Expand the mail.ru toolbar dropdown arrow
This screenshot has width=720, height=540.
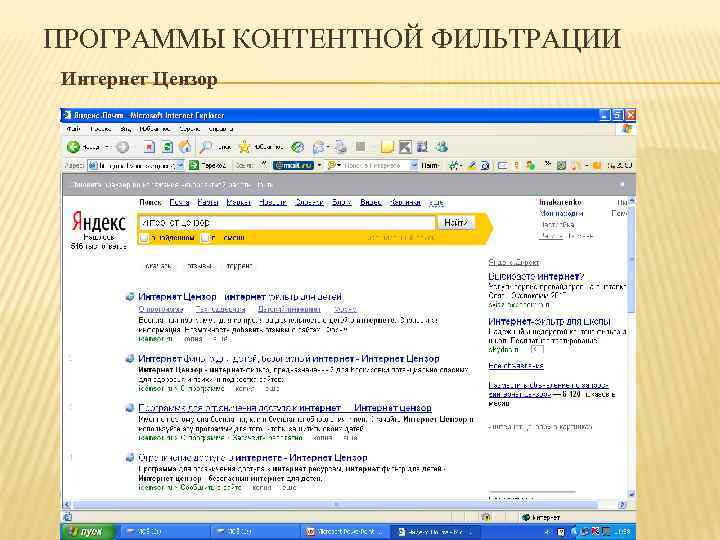click(320, 165)
